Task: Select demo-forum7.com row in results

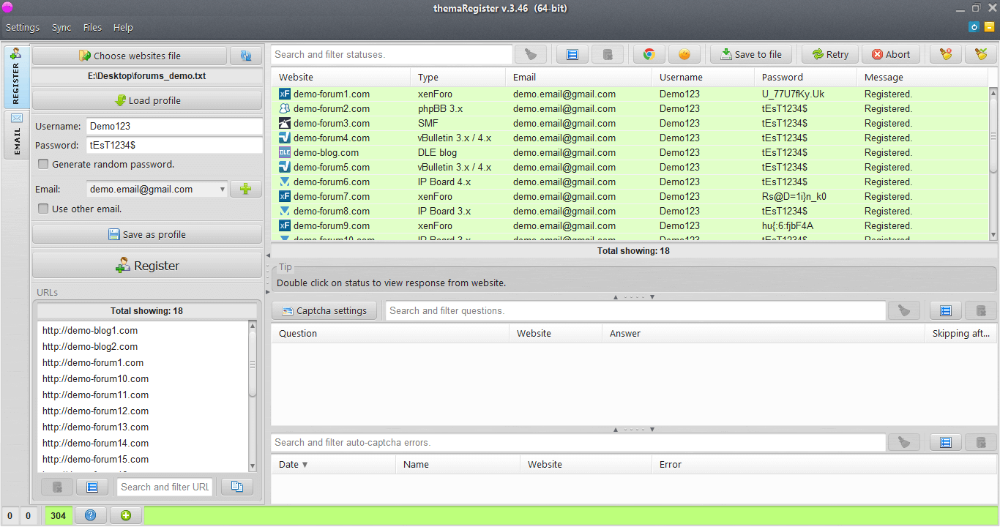Action: (631, 197)
